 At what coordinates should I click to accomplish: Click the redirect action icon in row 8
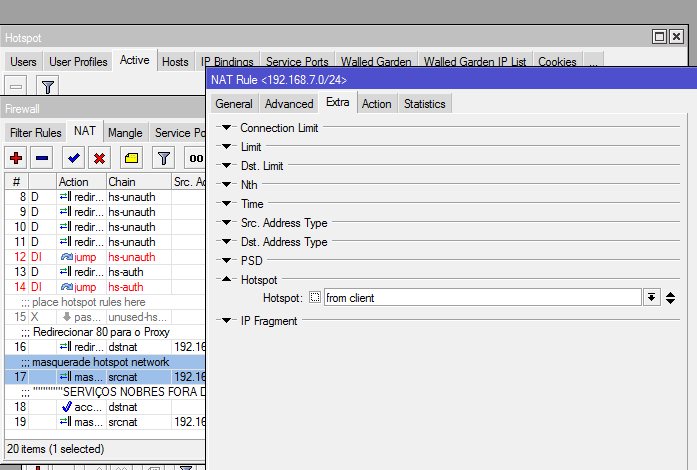click(x=65, y=197)
